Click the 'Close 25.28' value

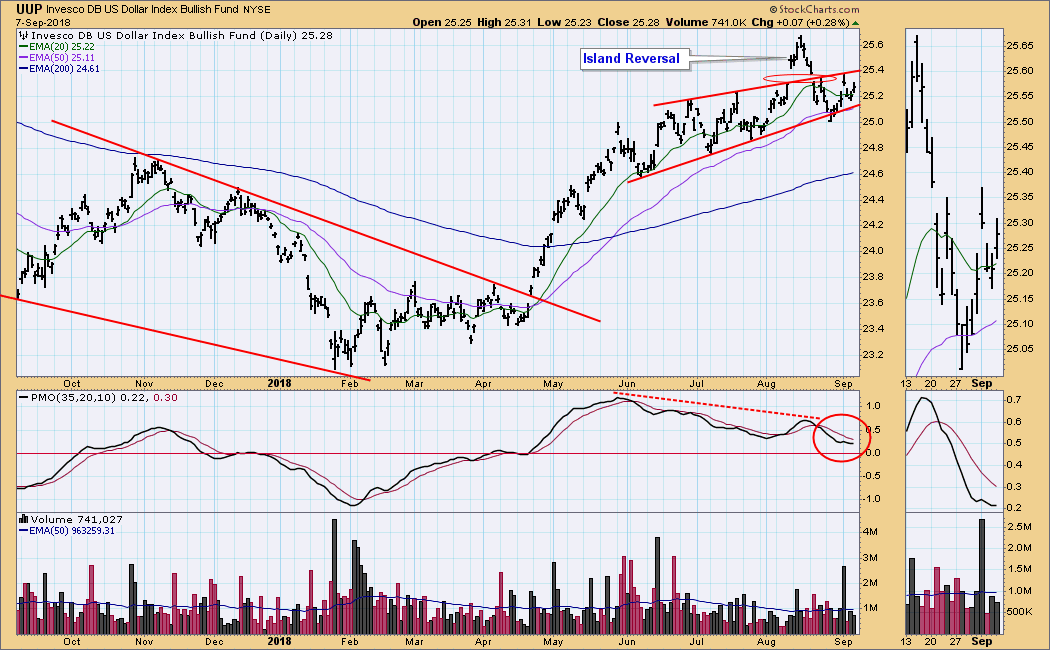[x=628, y=22]
